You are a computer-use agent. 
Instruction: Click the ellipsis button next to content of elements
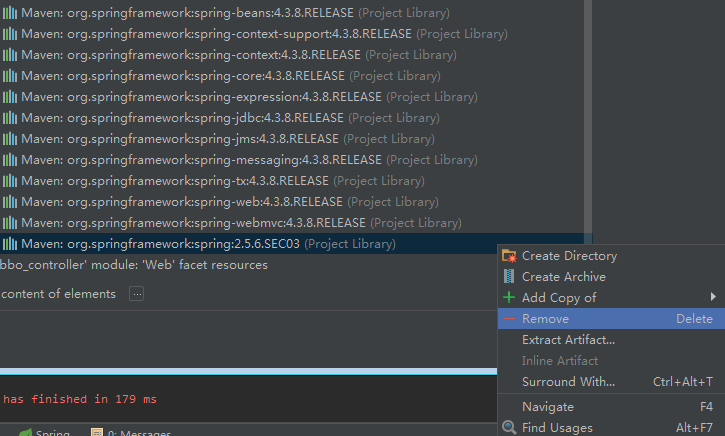136,294
